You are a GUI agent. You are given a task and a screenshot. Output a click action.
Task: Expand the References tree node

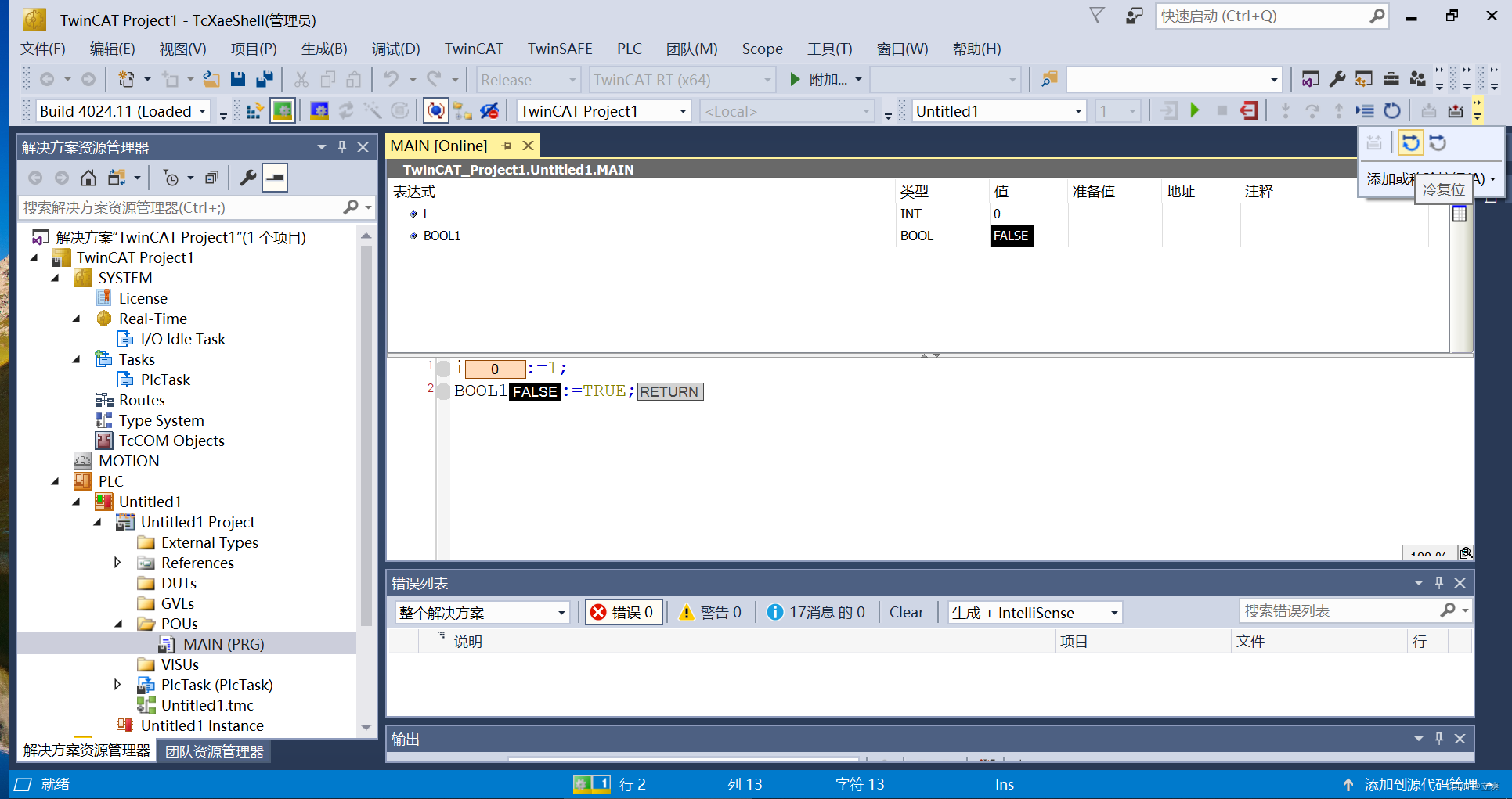pos(117,563)
